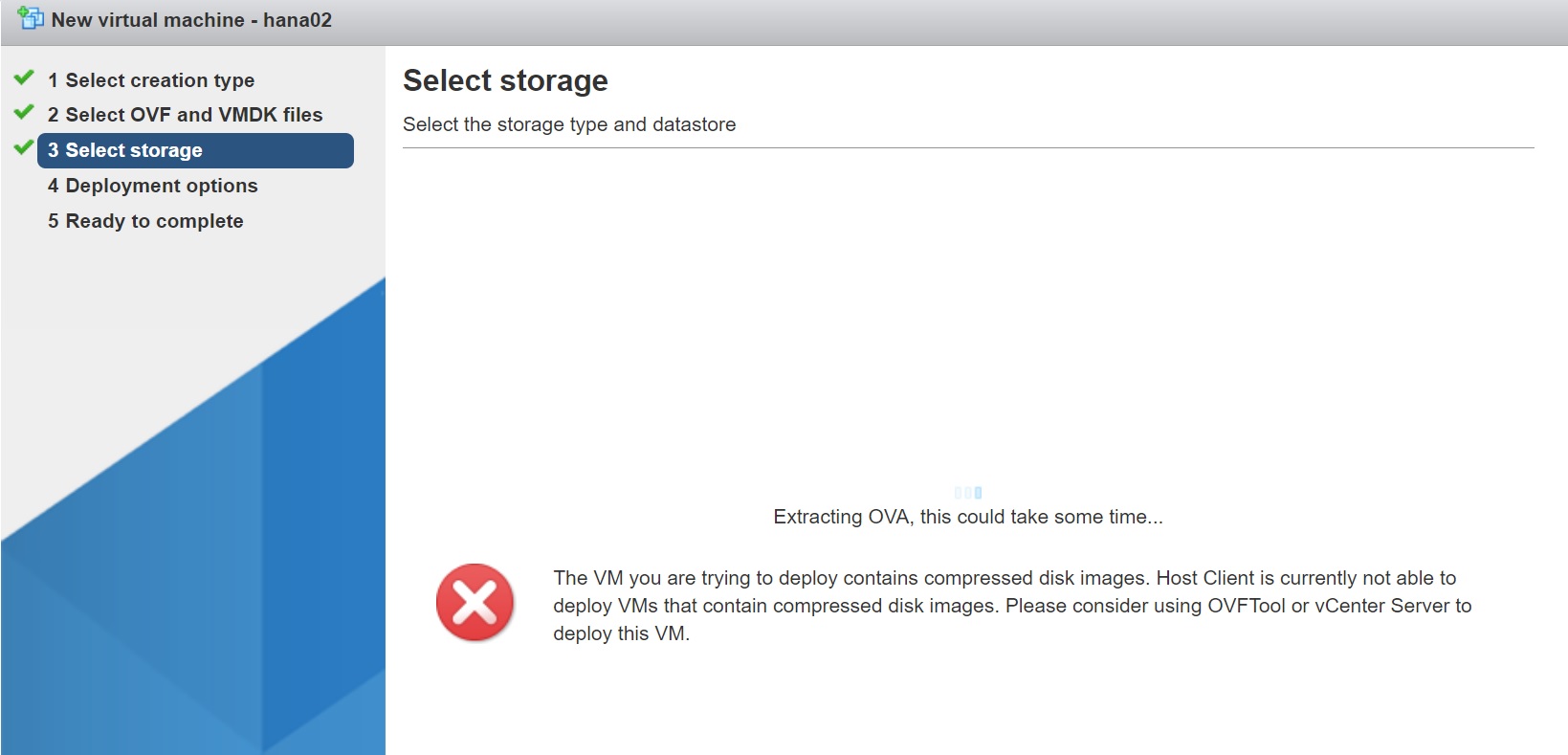Screen dimensions: 1568x755
Task: Click the red error X icon
Action: coord(475,602)
